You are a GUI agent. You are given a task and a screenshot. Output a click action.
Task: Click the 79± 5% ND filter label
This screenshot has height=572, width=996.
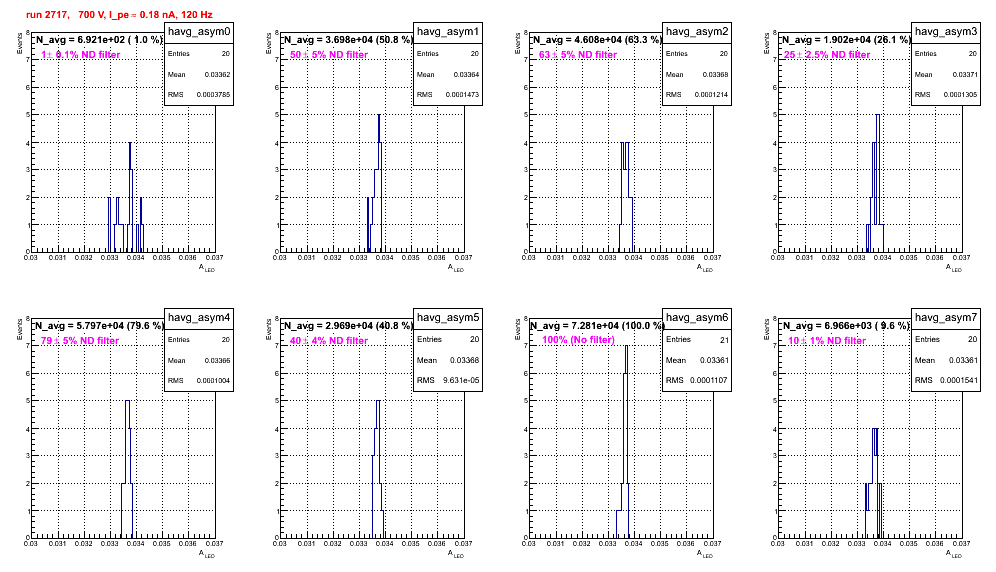[80, 341]
